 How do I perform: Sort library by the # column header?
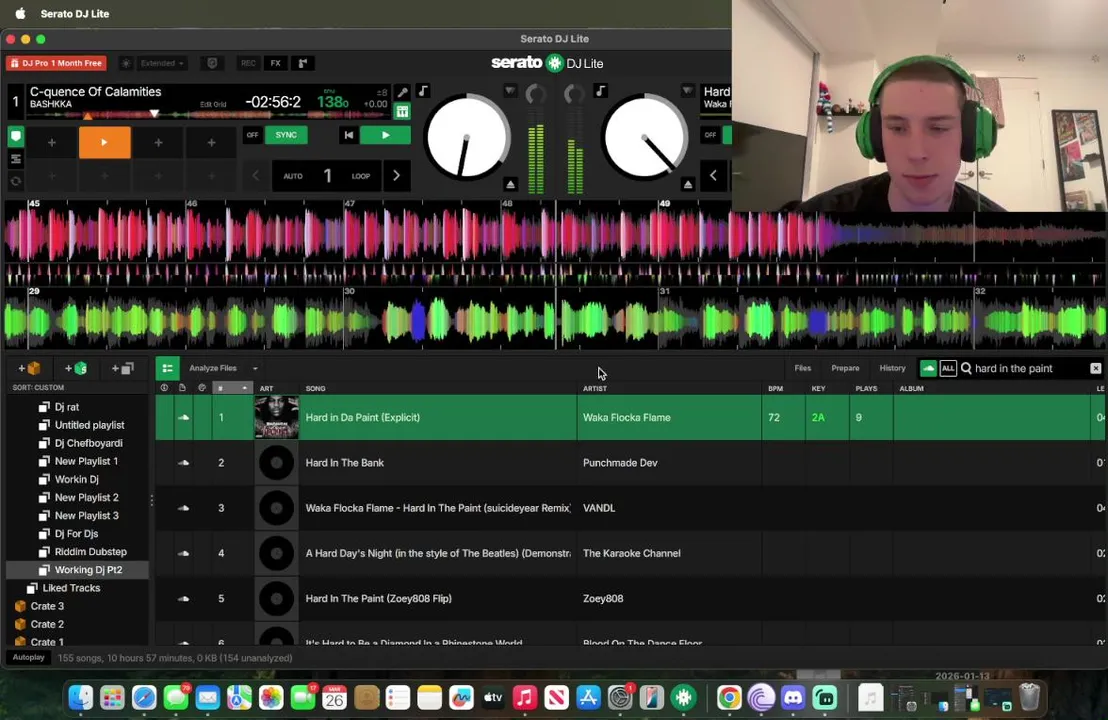click(x=232, y=388)
